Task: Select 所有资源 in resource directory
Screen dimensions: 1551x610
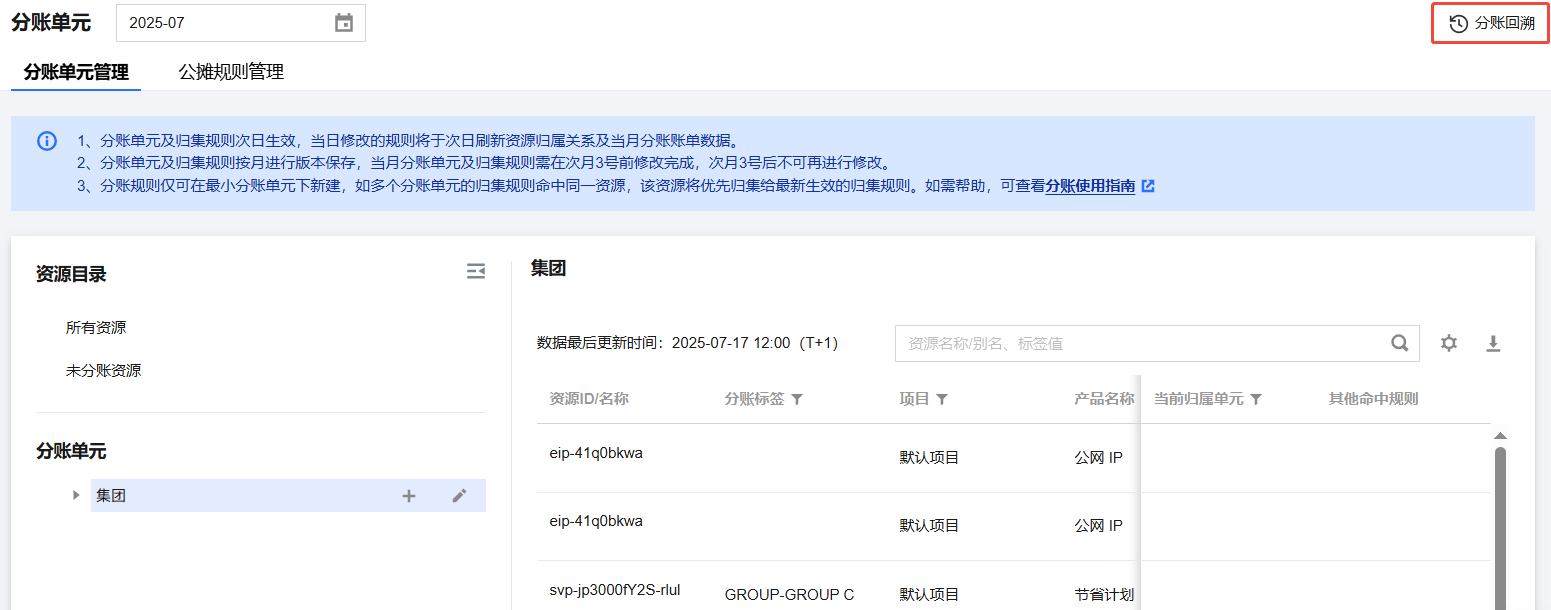Action: click(x=96, y=328)
